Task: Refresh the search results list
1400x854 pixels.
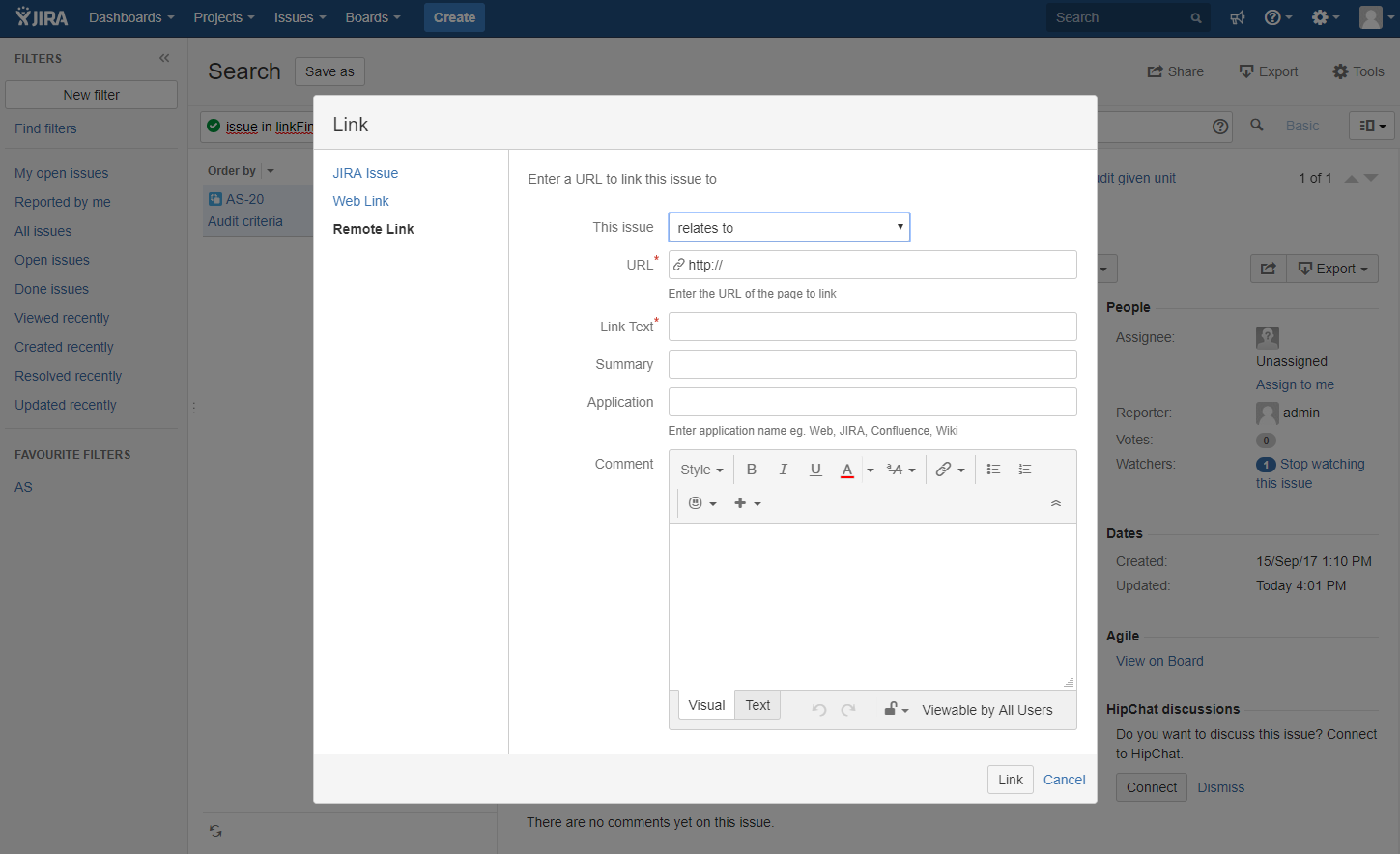Action: click(215, 831)
